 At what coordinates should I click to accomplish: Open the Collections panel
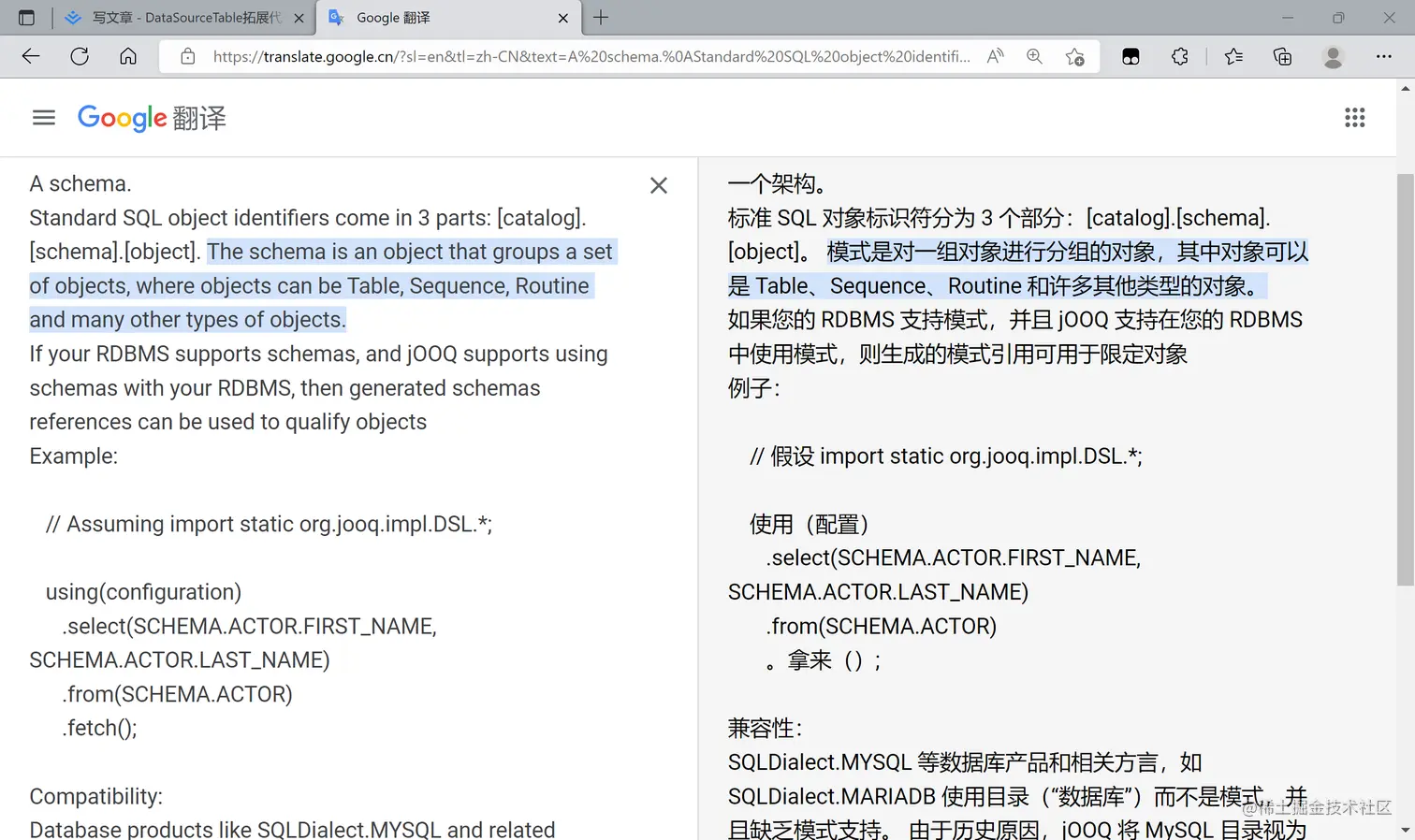click(x=1282, y=56)
